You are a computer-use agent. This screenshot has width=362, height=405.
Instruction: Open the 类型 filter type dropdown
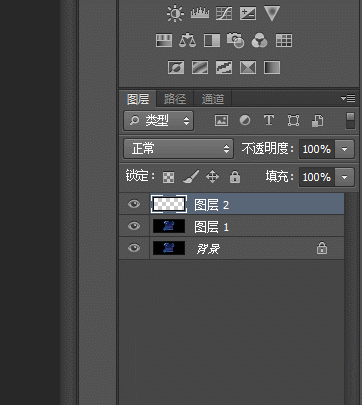[159, 121]
